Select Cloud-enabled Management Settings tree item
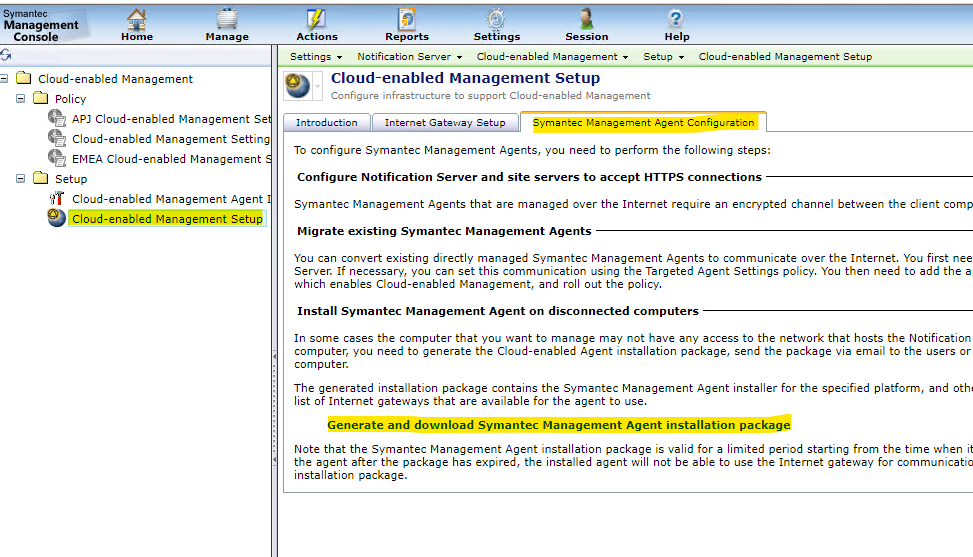The width and height of the screenshot is (973, 557). pyautogui.click(x=171, y=139)
